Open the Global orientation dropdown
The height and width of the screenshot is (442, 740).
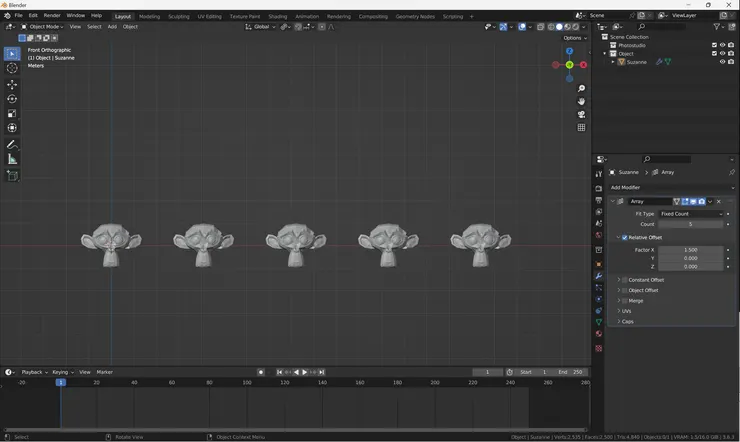[260, 27]
